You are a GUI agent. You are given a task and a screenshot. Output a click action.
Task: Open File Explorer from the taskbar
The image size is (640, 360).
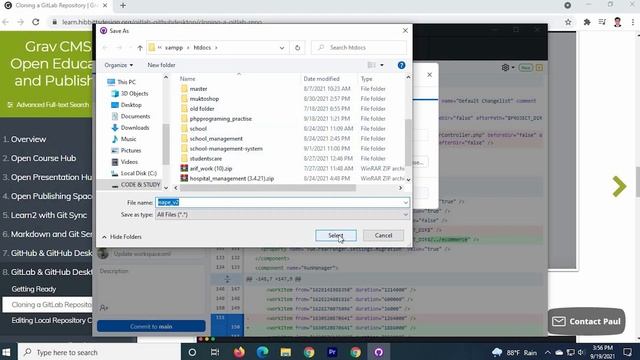[286, 352]
